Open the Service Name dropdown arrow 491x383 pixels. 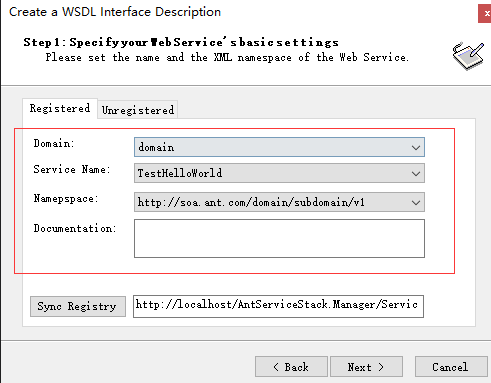click(x=416, y=173)
